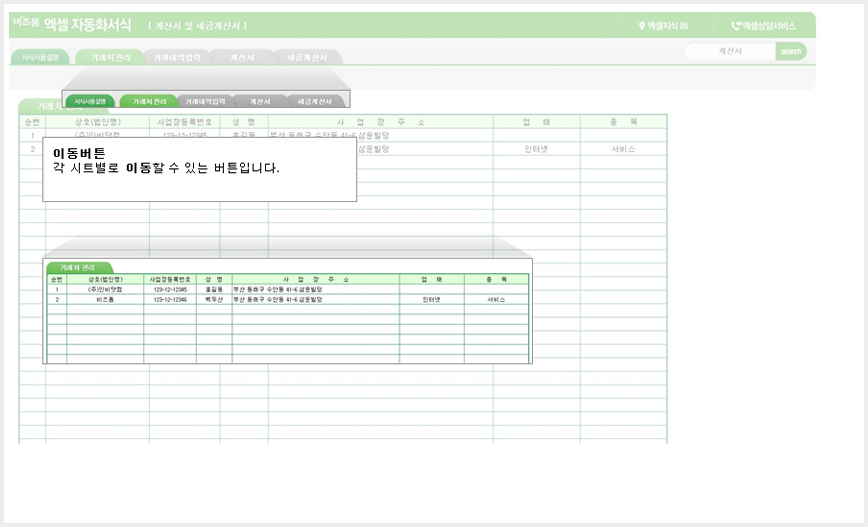Screen dimensions: 868x527
Task: Select 서비스 cell in the magnified table
Action: [x=497, y=299]
